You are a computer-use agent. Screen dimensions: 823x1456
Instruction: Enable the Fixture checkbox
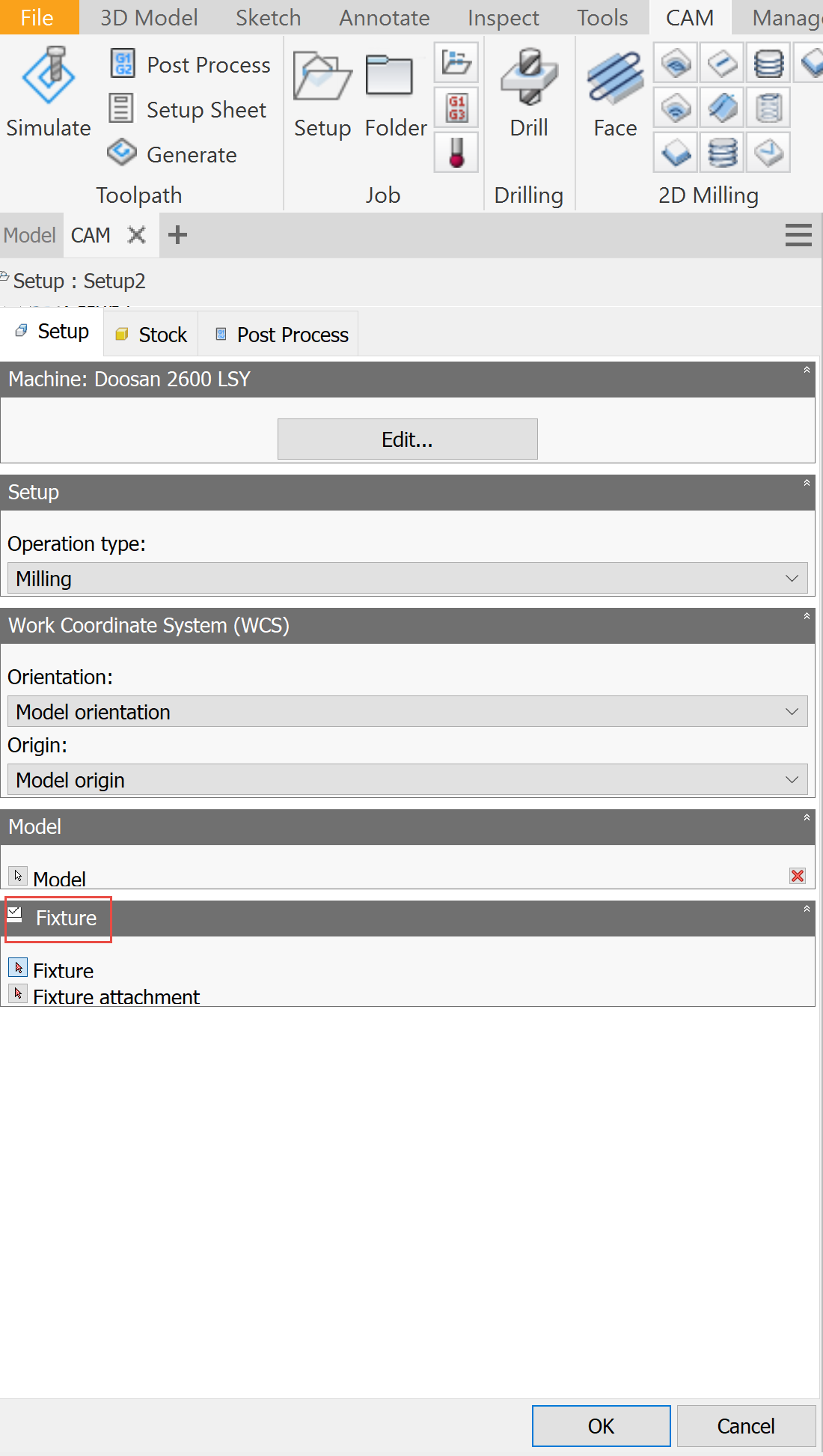coord(16,910)
